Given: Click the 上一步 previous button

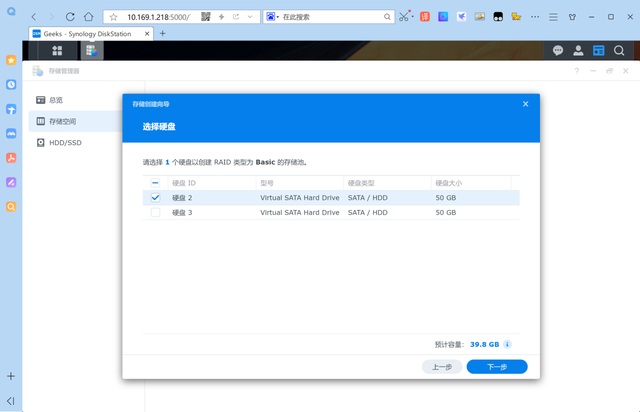Looking at the screenshot, I should pos(442,367).
